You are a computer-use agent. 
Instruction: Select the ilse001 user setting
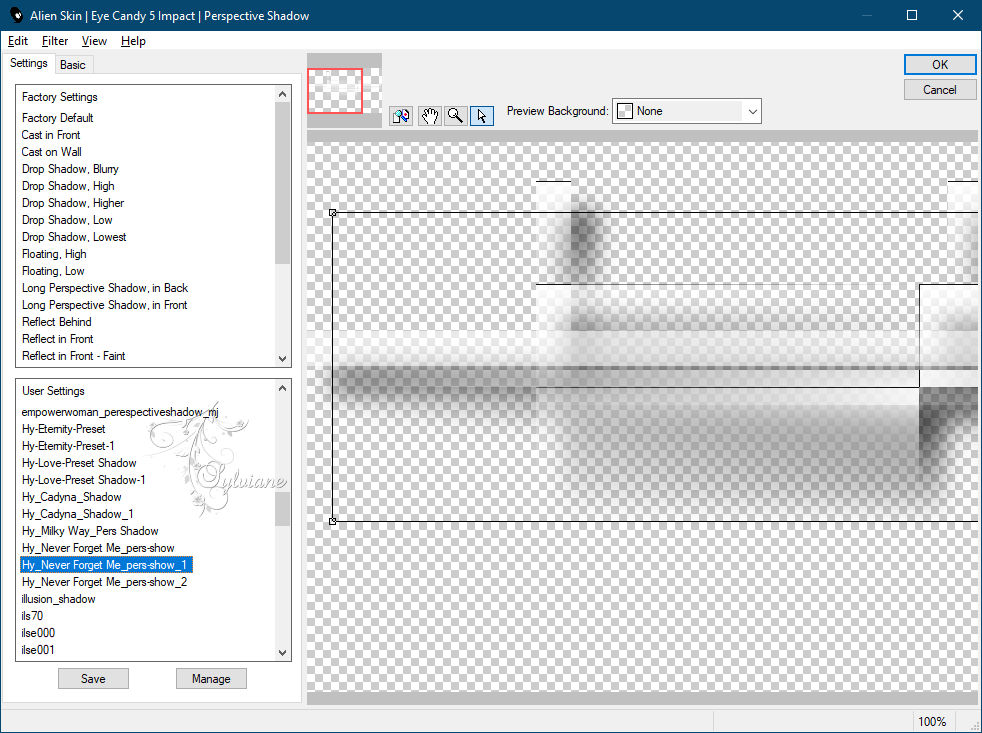[38, 650]
